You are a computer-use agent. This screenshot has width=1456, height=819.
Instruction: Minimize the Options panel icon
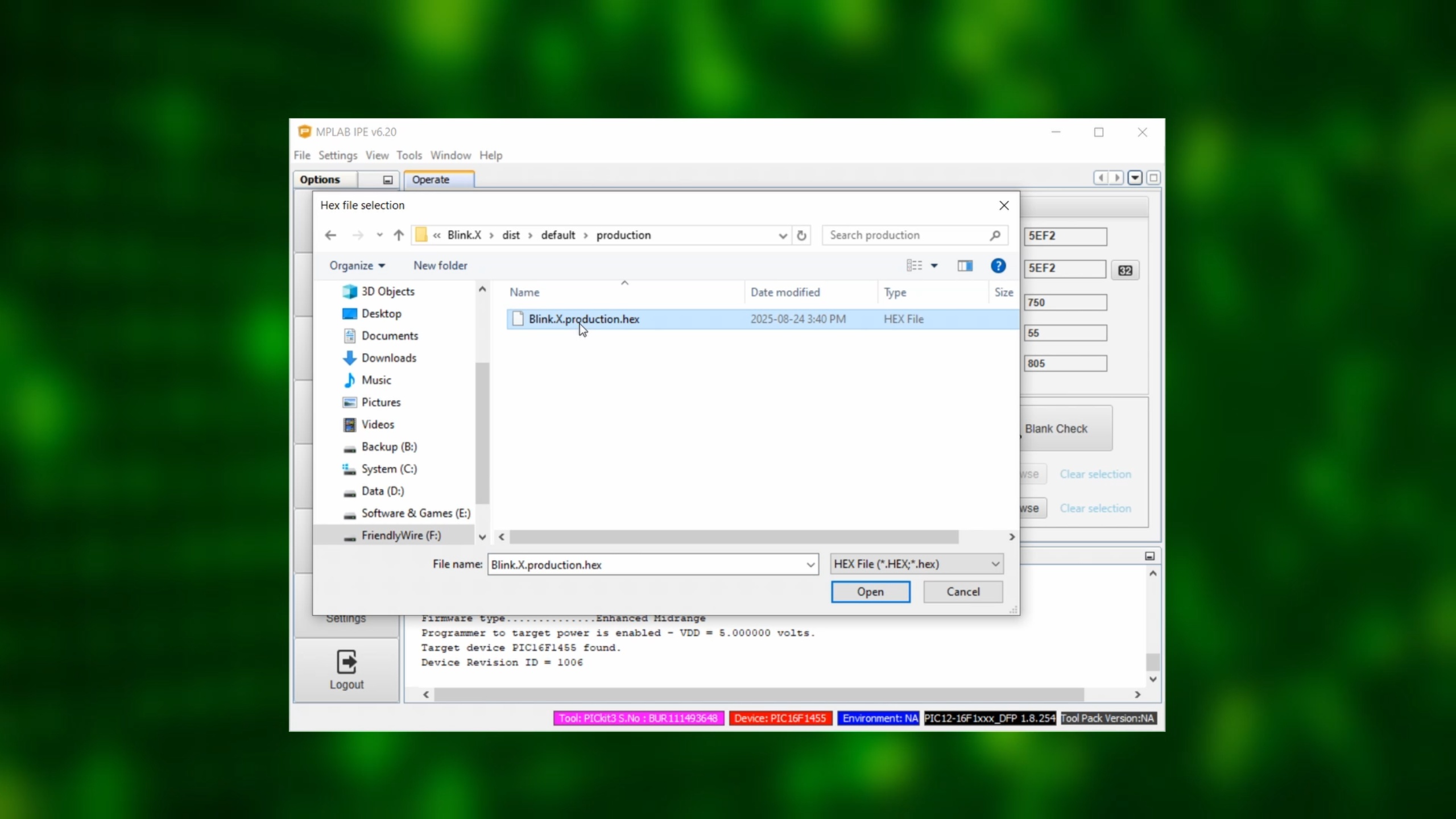[387, 180]
